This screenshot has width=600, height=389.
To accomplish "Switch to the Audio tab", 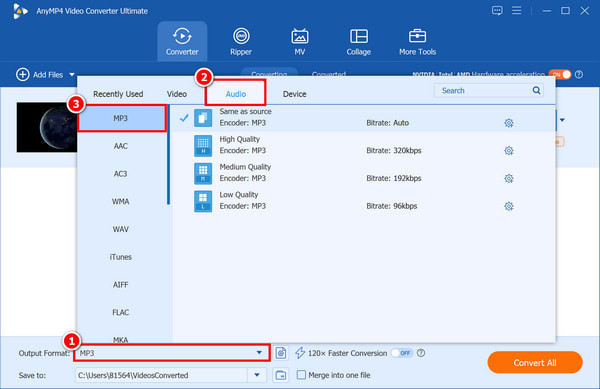I will (x=236, y=94).
